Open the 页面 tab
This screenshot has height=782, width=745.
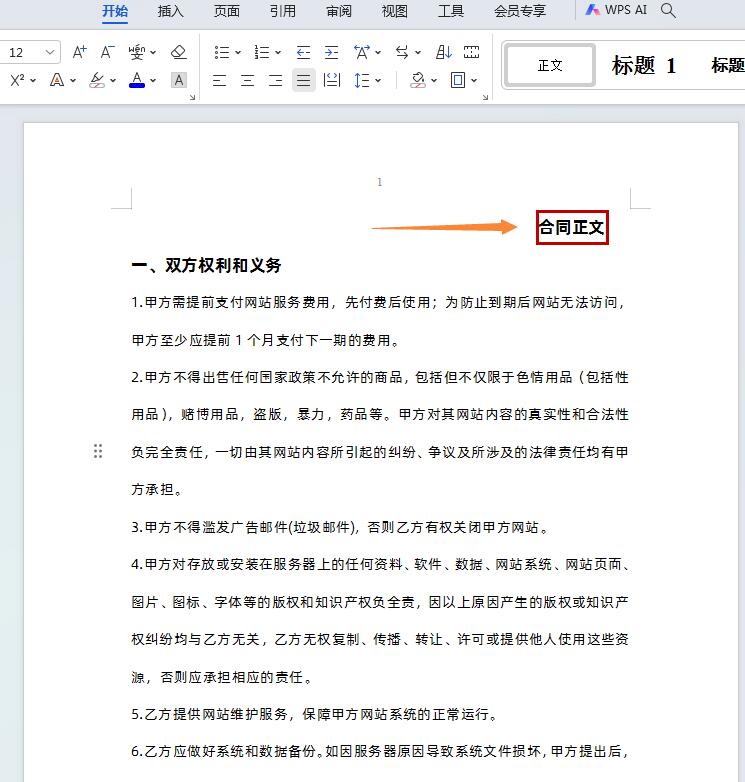226,11
